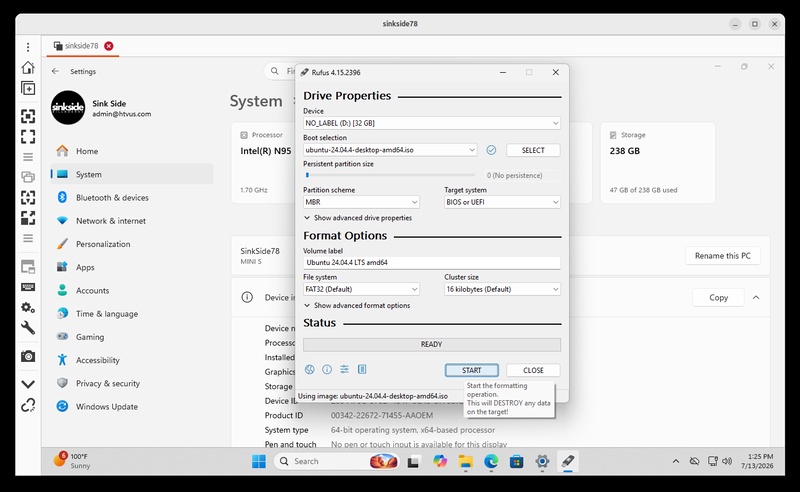Open the Partition scheme dropdown
Screen dimensions: 800x492
(361, 202)
